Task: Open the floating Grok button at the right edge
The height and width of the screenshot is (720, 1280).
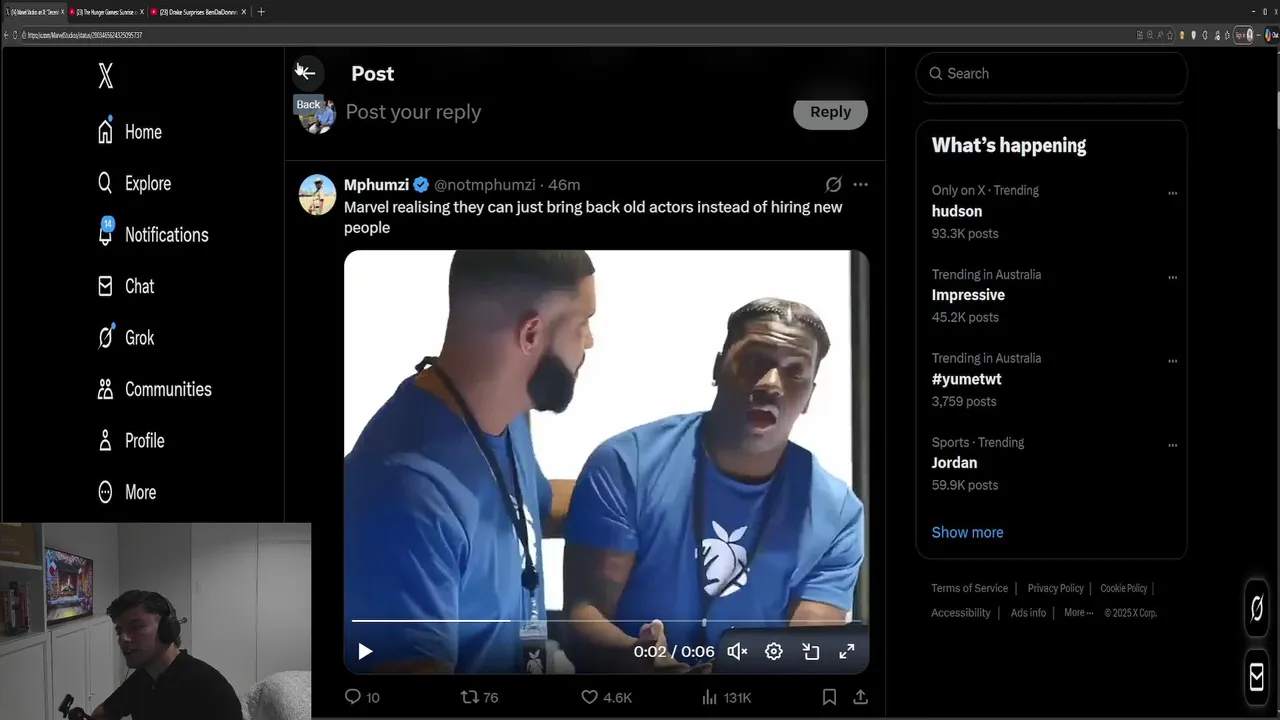Action: 1257,607
